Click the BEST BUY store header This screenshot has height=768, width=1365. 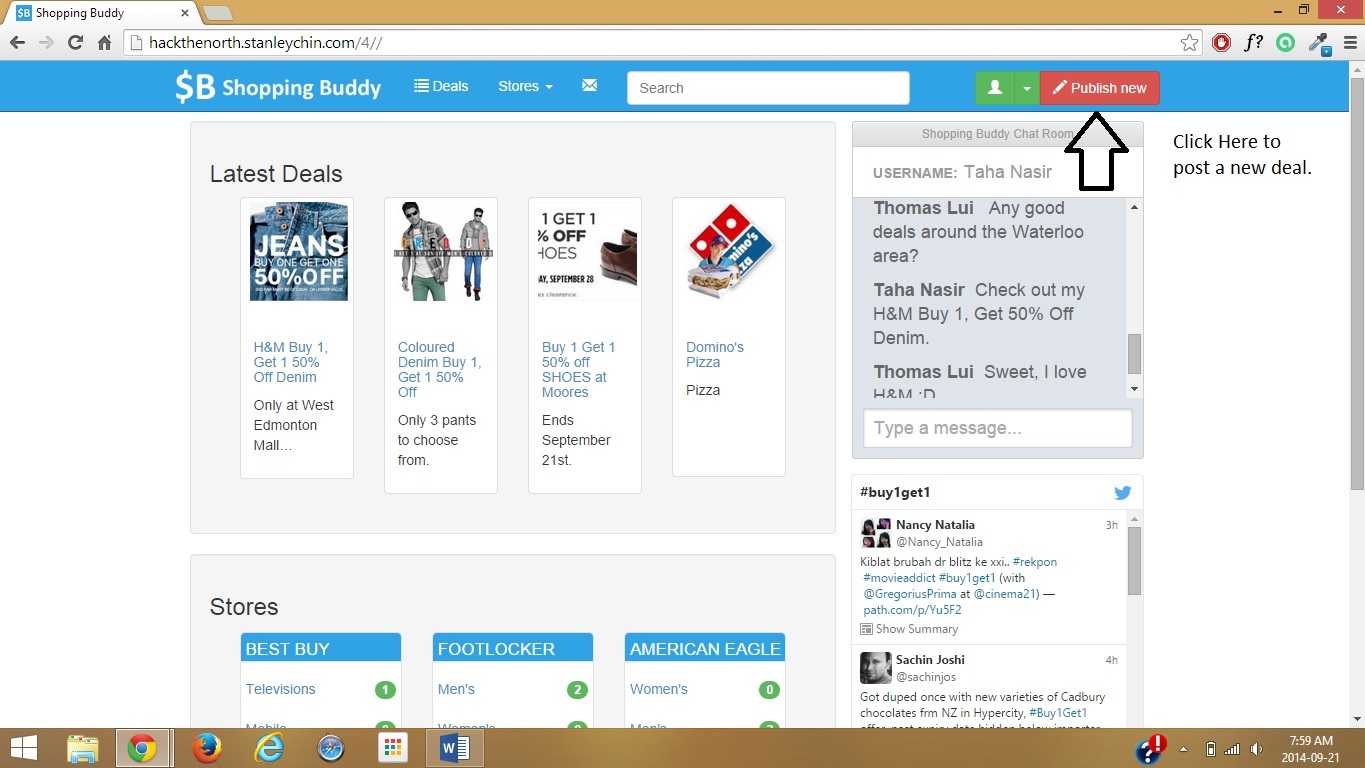(x=321, y=648)
